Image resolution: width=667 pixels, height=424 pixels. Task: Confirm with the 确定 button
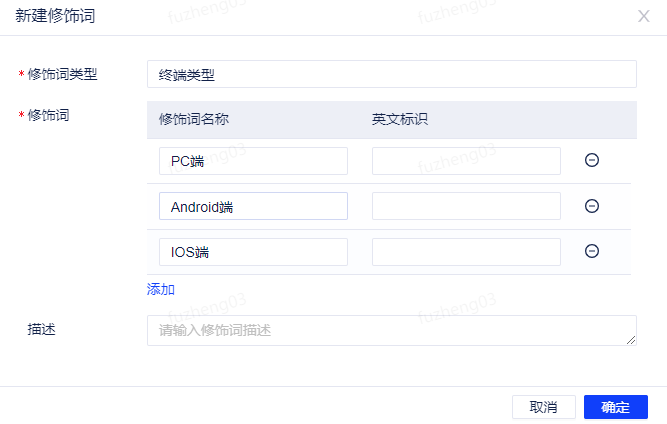616,407
